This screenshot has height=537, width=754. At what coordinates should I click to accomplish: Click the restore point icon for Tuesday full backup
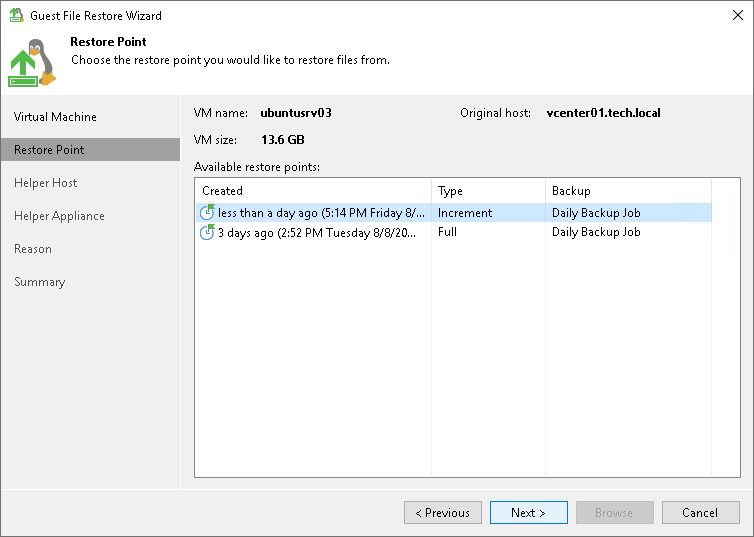pyautogui.click(x=207, y=232)
